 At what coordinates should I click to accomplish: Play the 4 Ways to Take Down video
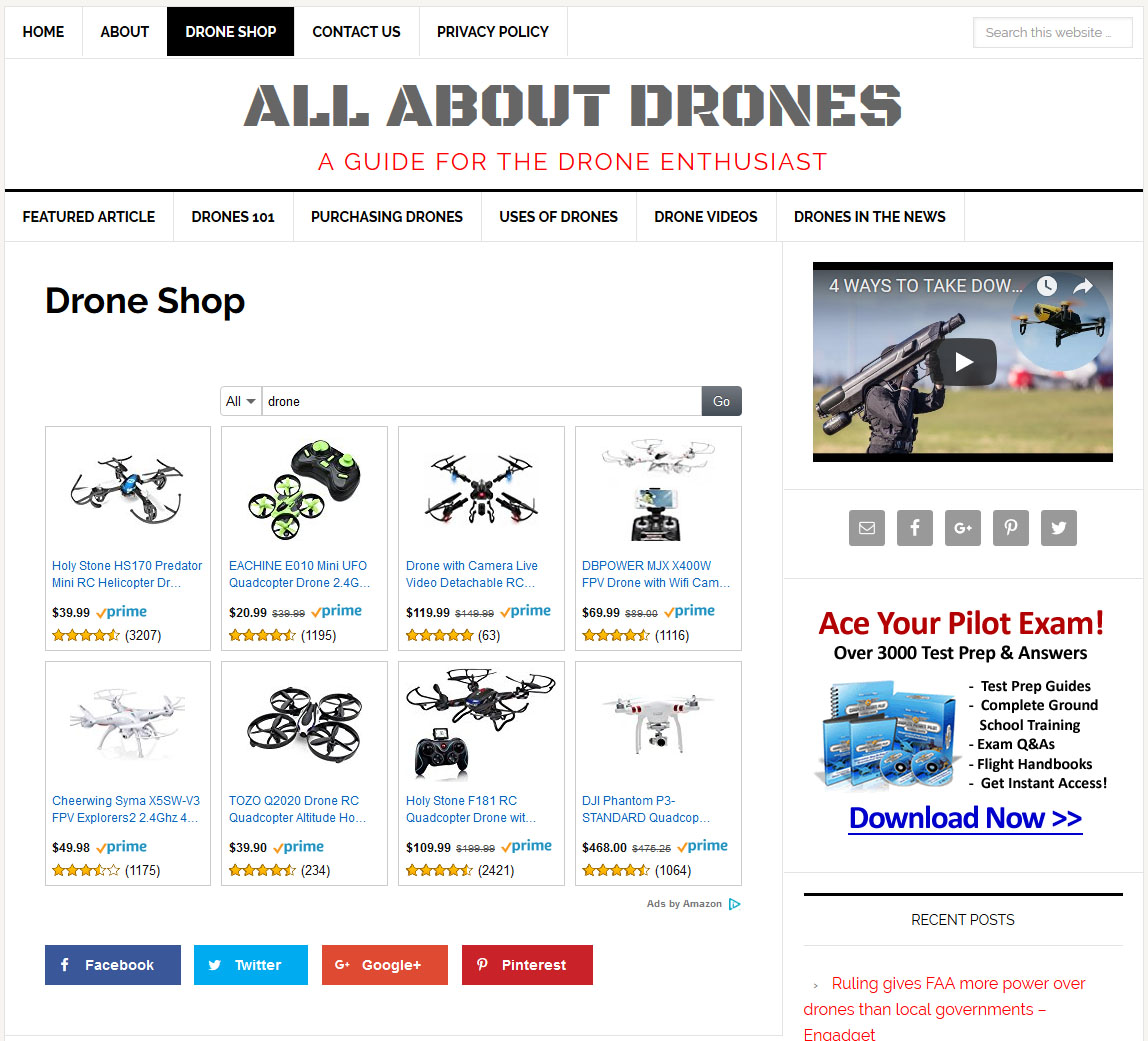click(963, 362)
